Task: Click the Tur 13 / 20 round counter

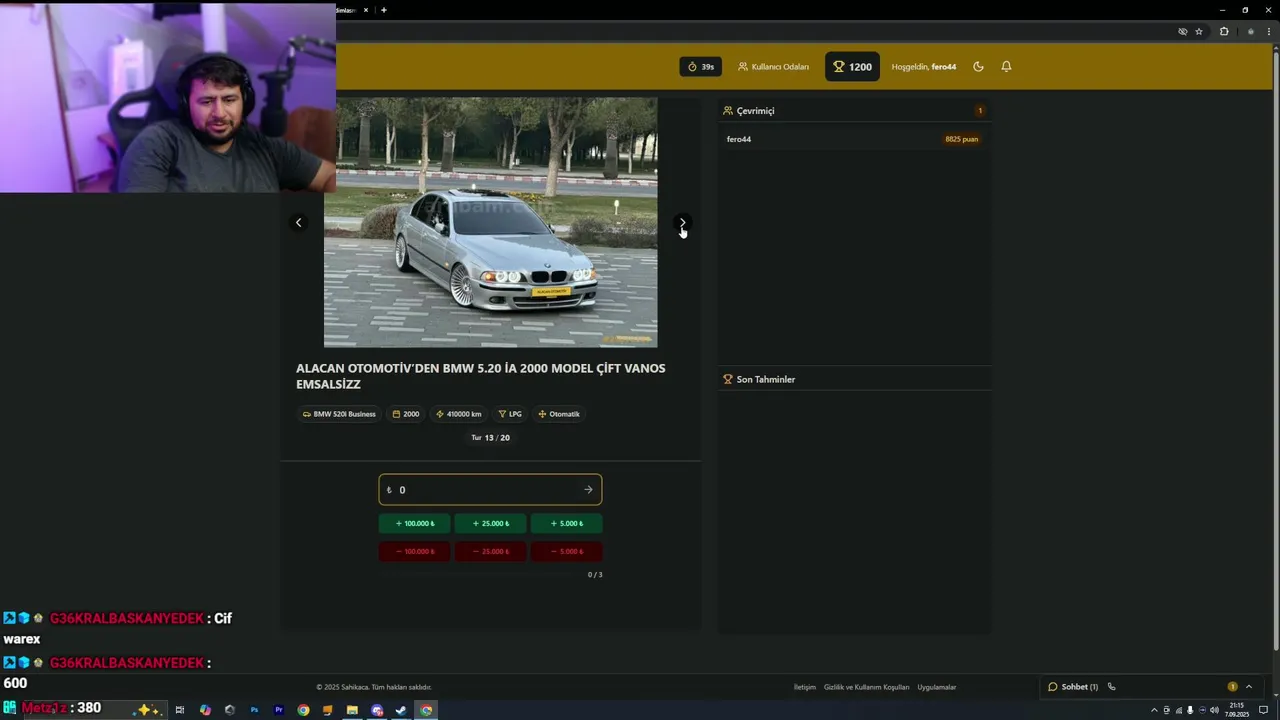Action: pyautogui.click(x=490, y=438)
